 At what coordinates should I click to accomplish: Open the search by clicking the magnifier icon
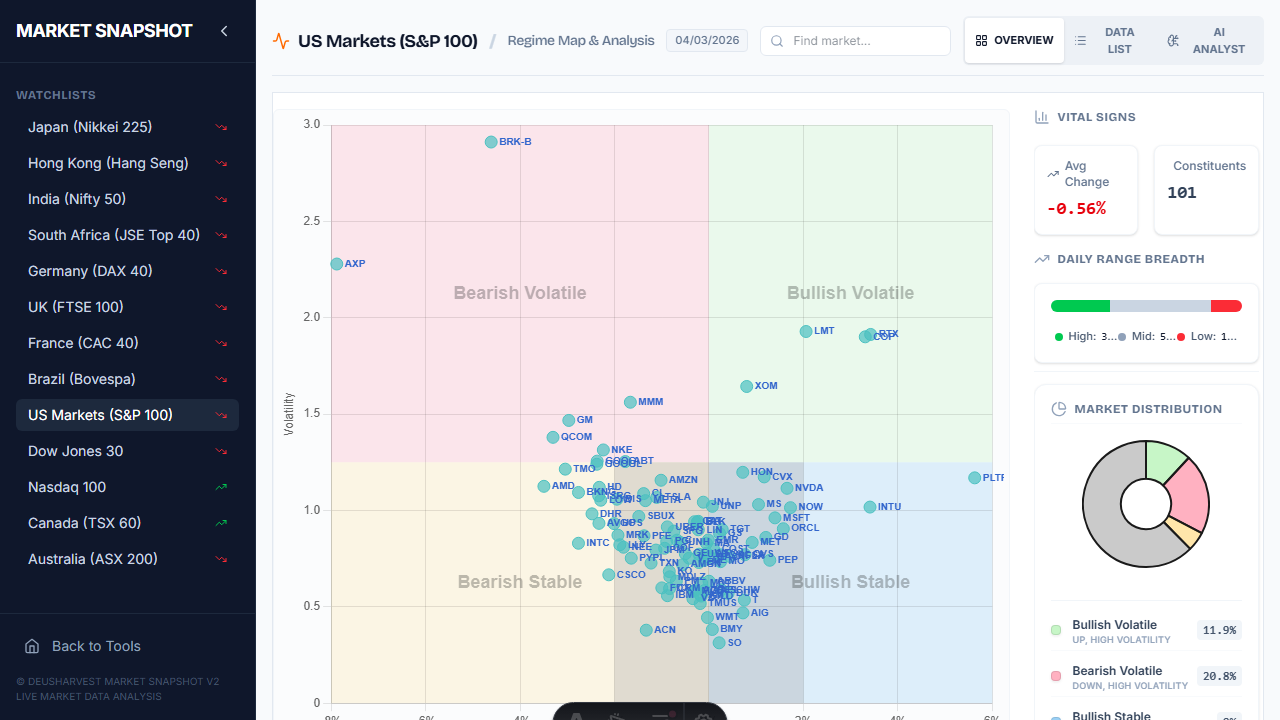tap(777, 41)
